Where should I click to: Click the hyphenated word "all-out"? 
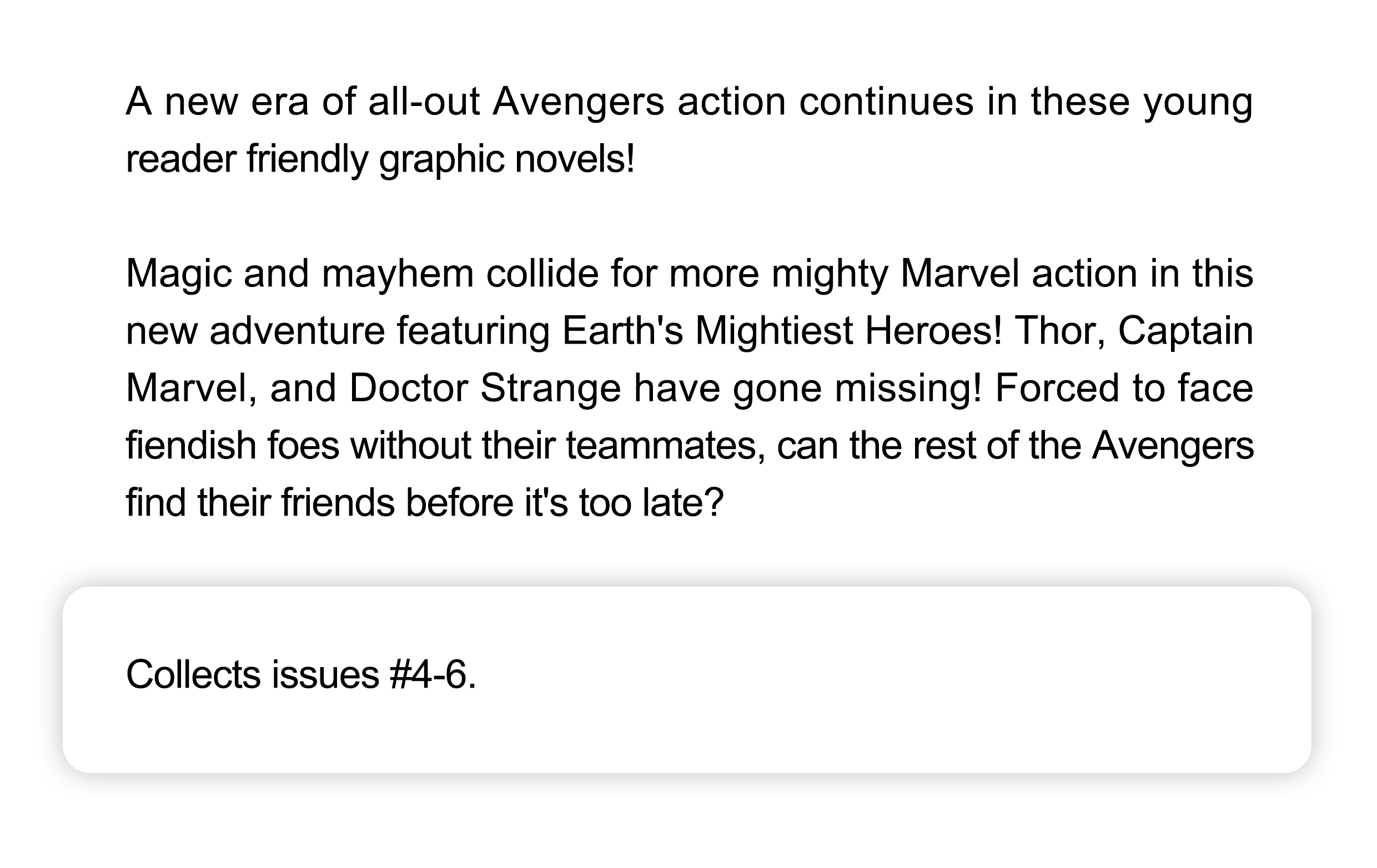(424, 102)
